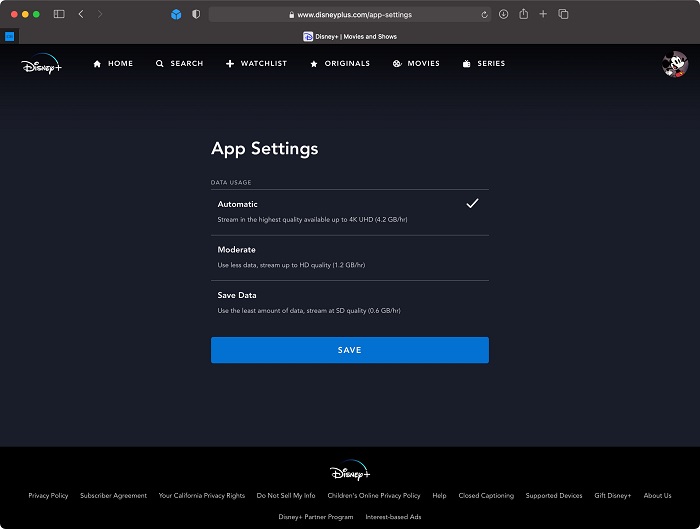Select Automatic data usage option

point(350,212)
